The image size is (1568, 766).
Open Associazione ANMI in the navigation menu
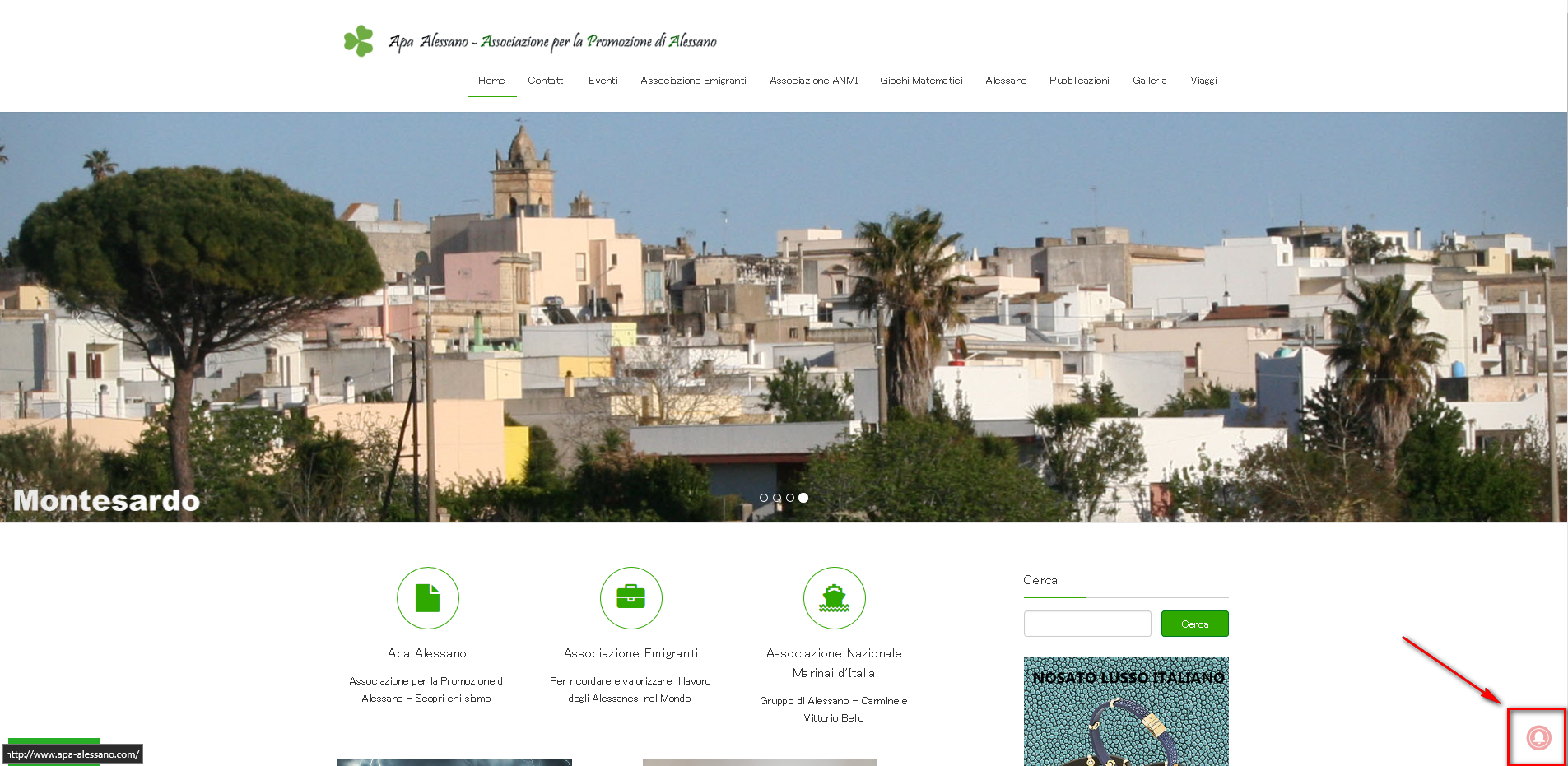click(x=813, y=81)
